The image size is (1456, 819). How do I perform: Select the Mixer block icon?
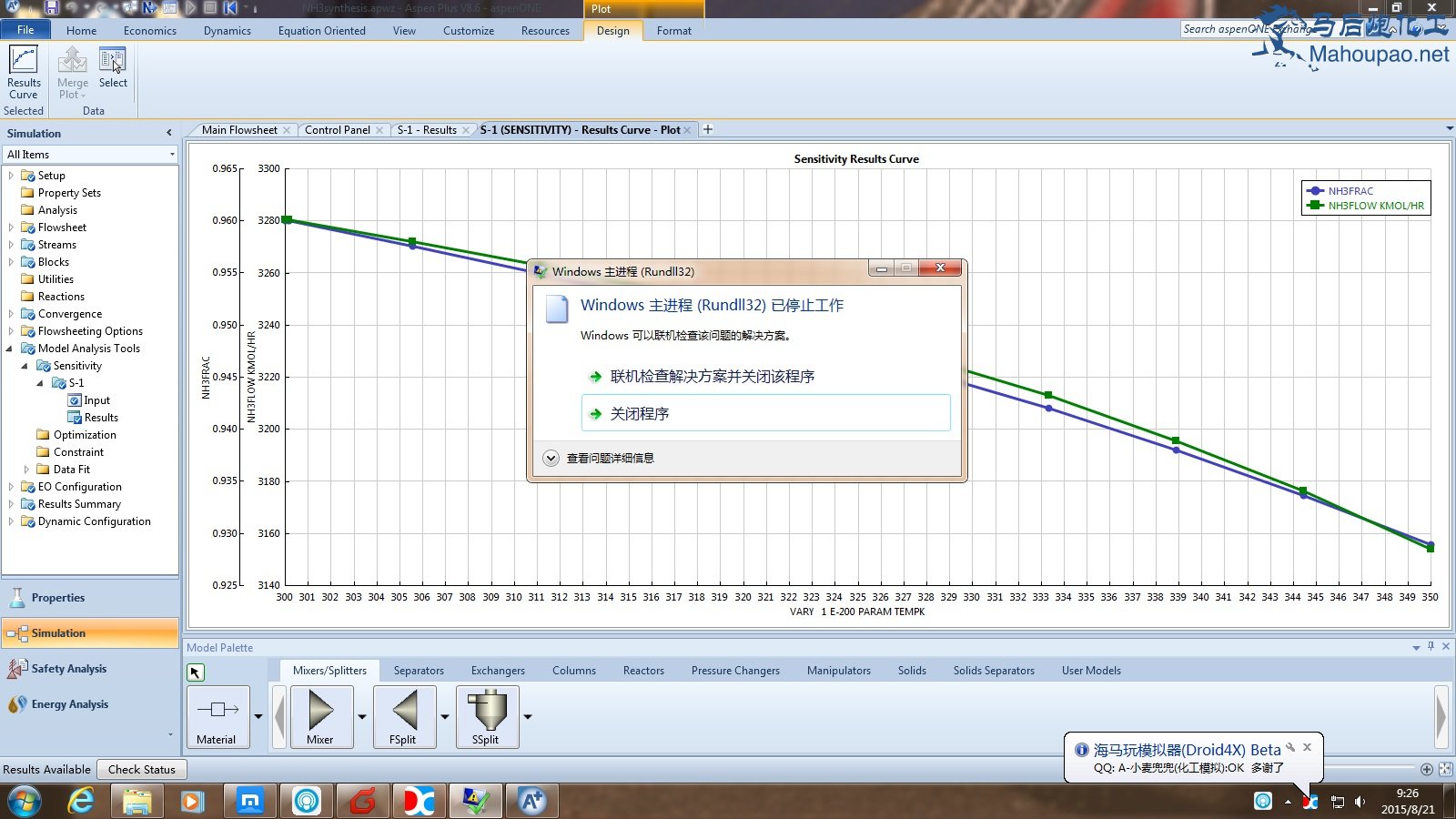point(320,717)
